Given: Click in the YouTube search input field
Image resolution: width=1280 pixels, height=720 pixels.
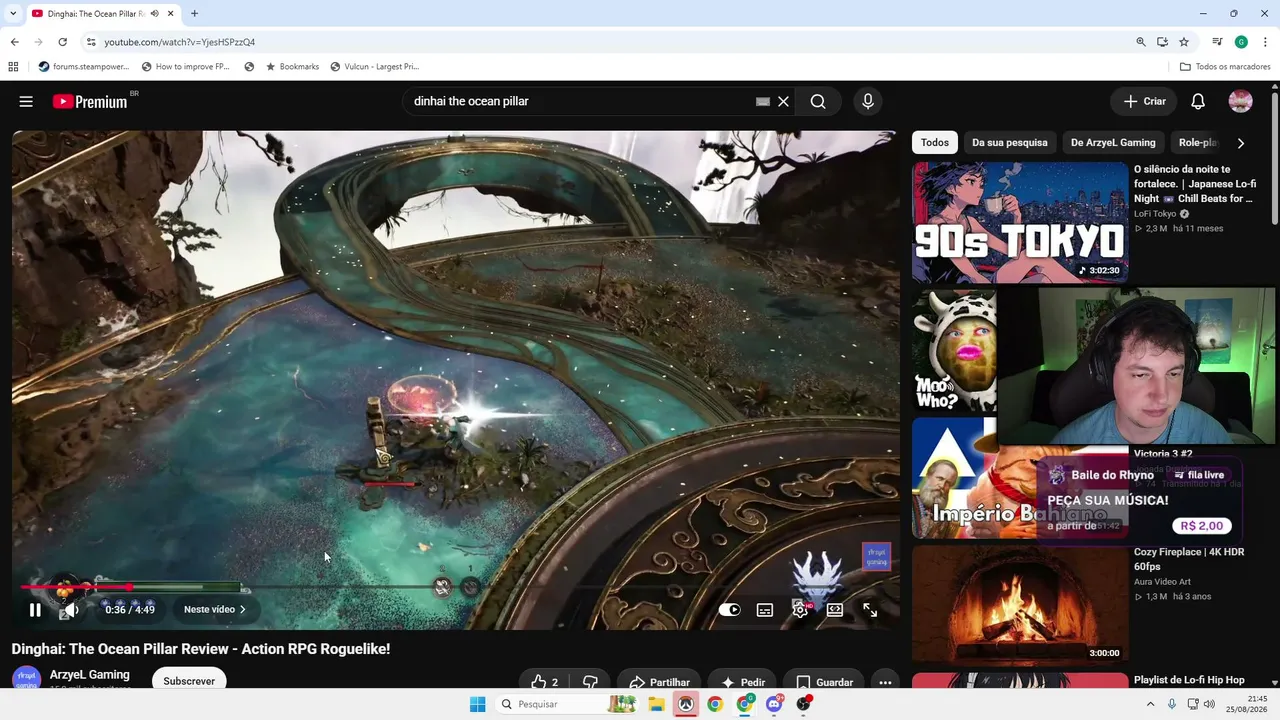Looking at the screenshot, I should pos(580,101).
